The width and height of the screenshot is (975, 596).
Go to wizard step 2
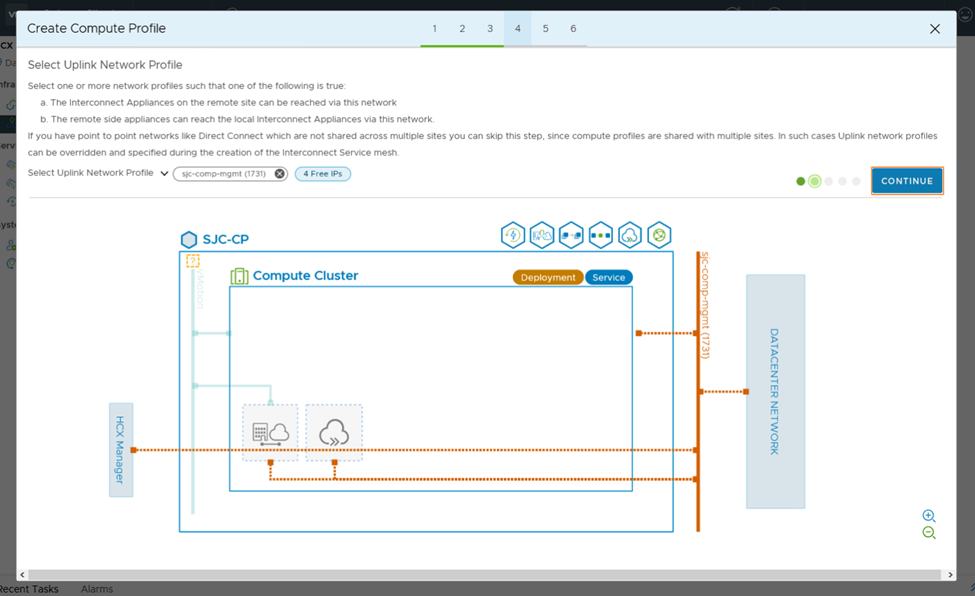pos(462,29)
